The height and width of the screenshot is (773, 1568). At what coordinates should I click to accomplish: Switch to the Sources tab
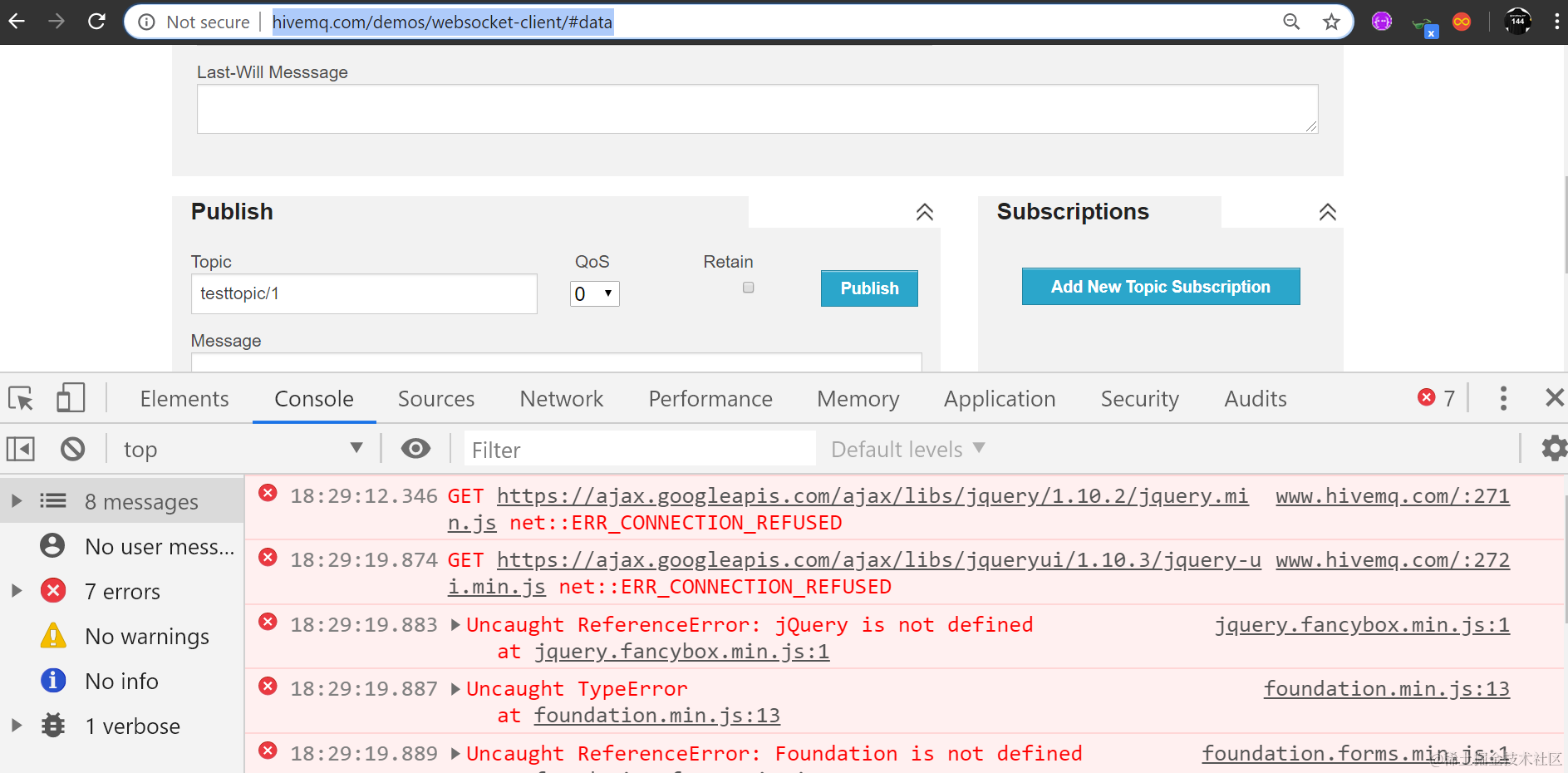pyautogui.click(x=436, y=399)
